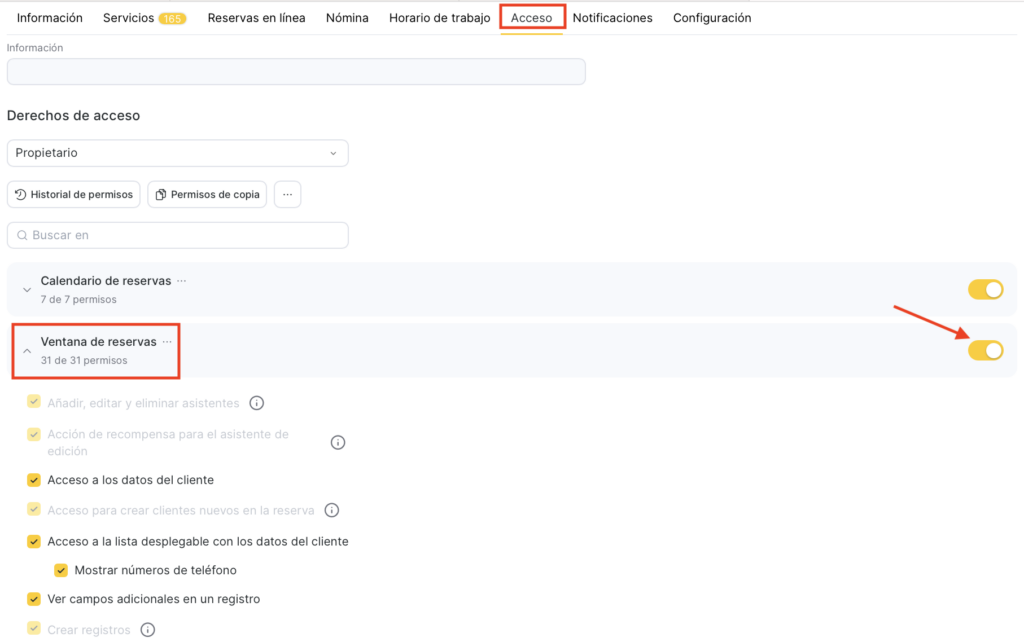Click the Permisos de copia button
The image size is (1024, 642).
(207, 194)
